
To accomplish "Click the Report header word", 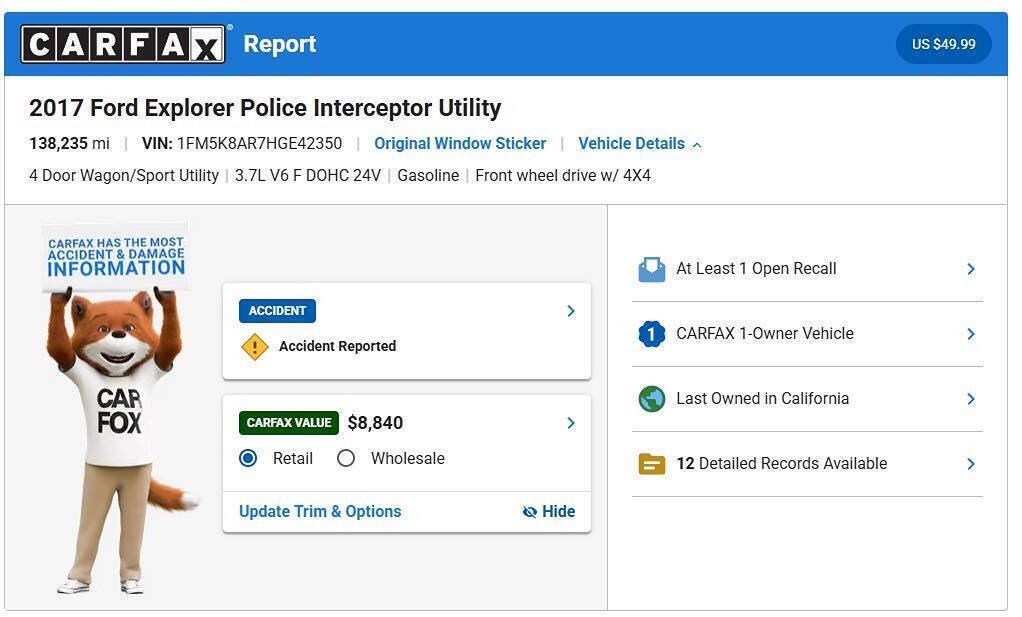I will point(280,44).
